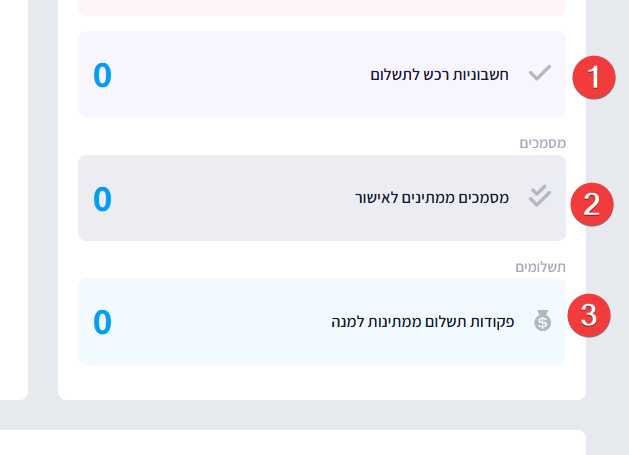Viewport: 629px width, 455px height.
Task: Click the red badge numbered 1
Action: point(594,78)
